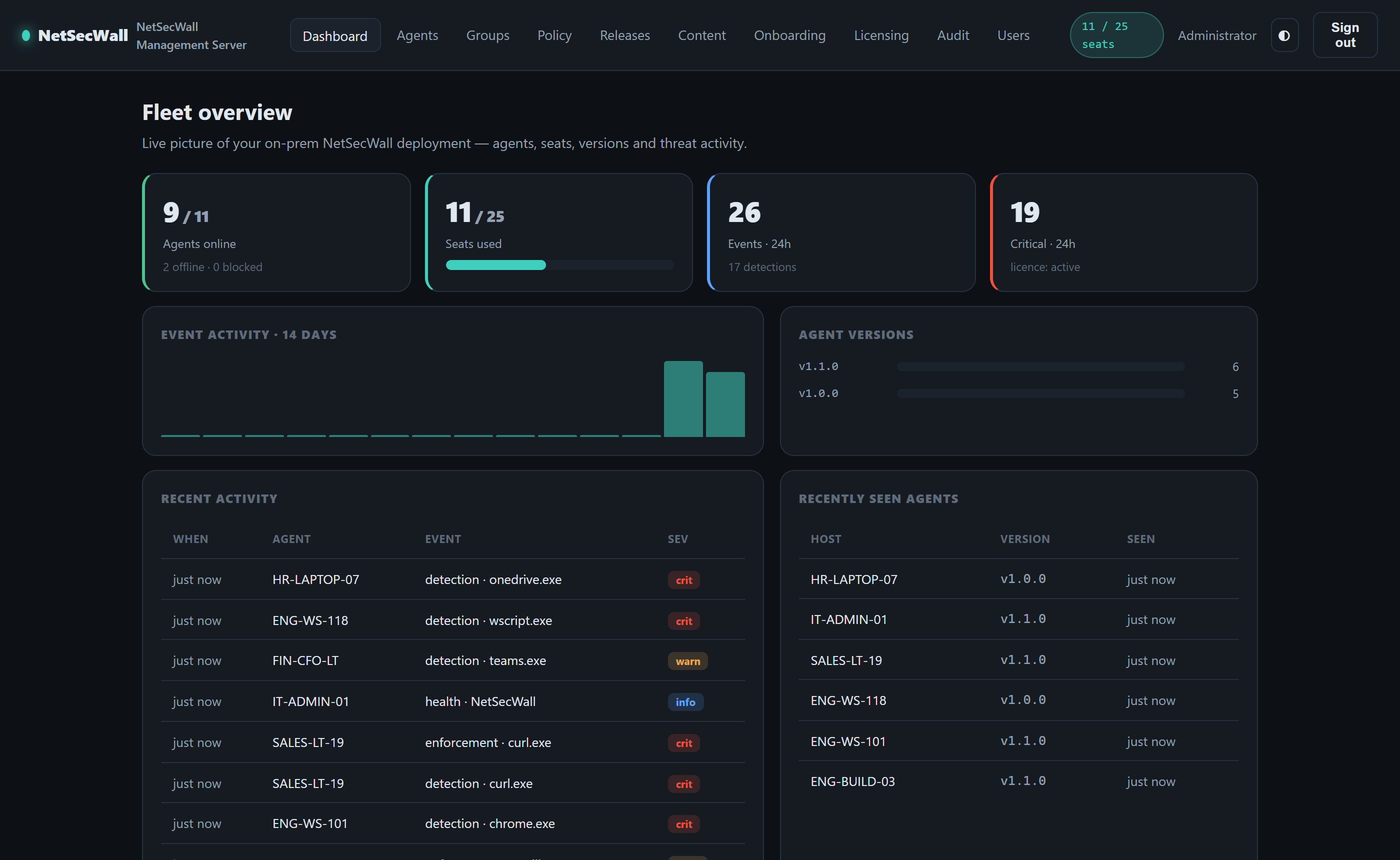Viewport: 1400px width, 860px height.
Task: Click the v1.0.0 agent version bar
Action: 1040,393
